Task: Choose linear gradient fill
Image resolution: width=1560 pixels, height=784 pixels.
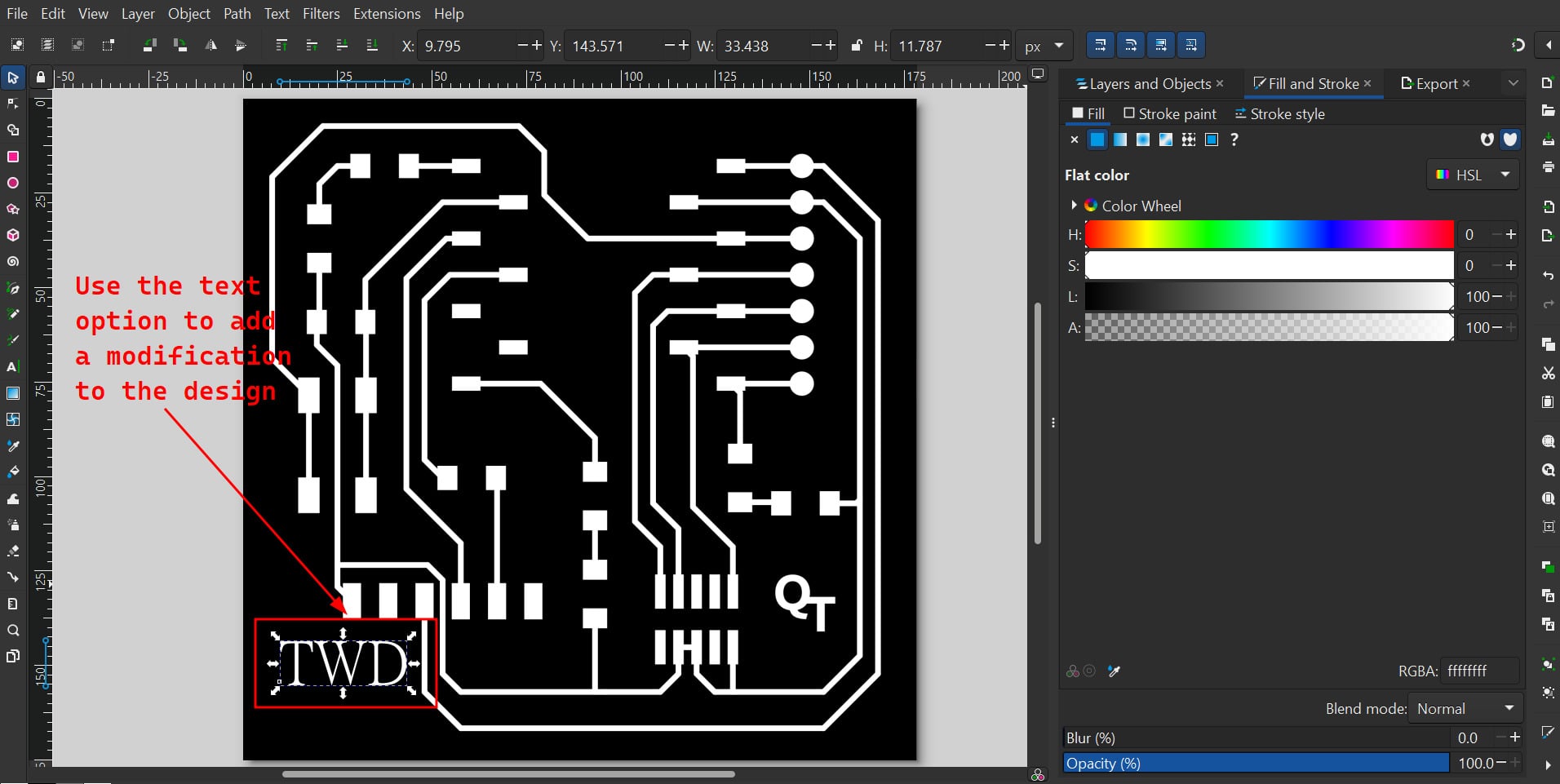Action: pos(1120,140)
